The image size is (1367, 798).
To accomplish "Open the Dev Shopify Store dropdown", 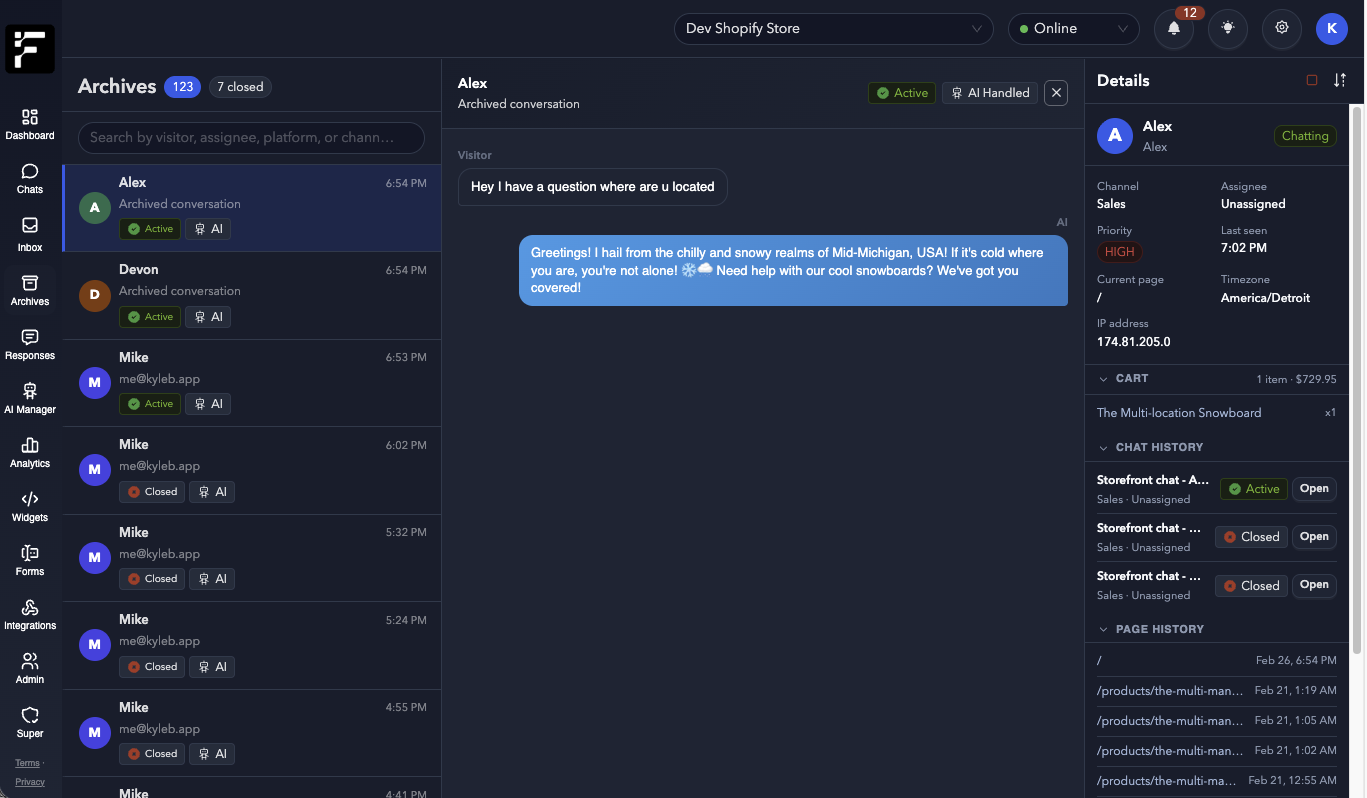I will point(833,29).
